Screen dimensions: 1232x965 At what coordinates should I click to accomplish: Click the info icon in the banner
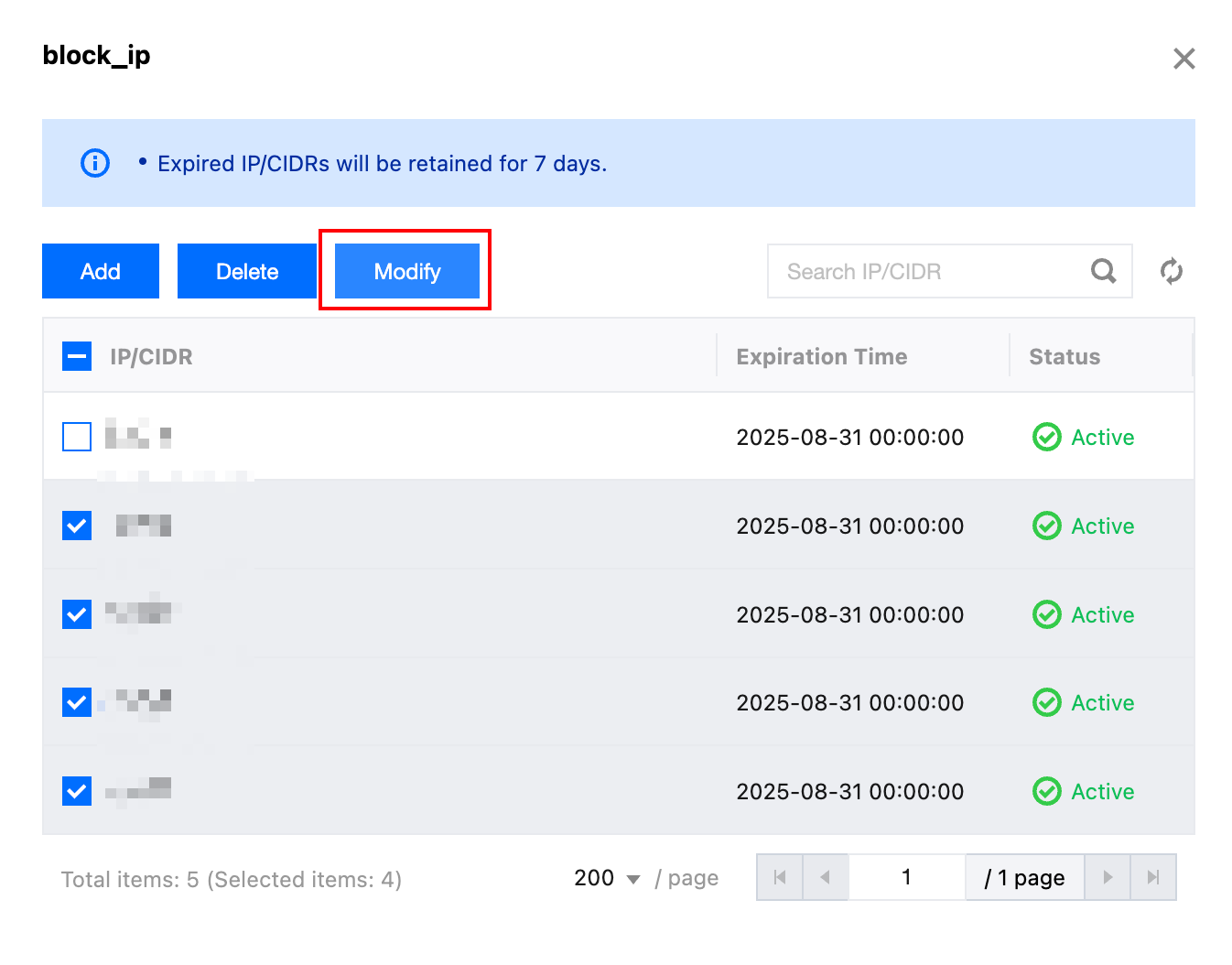95,163
